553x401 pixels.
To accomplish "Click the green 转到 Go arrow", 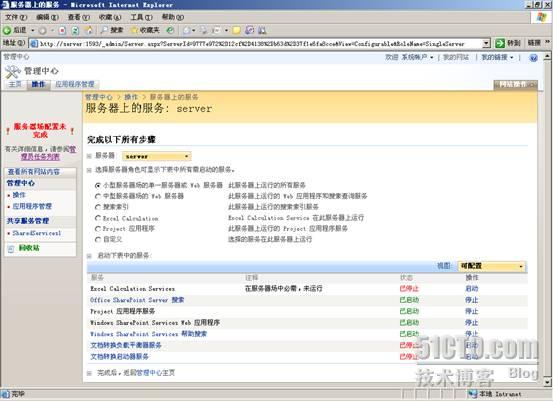I will [x=500, y=43].
